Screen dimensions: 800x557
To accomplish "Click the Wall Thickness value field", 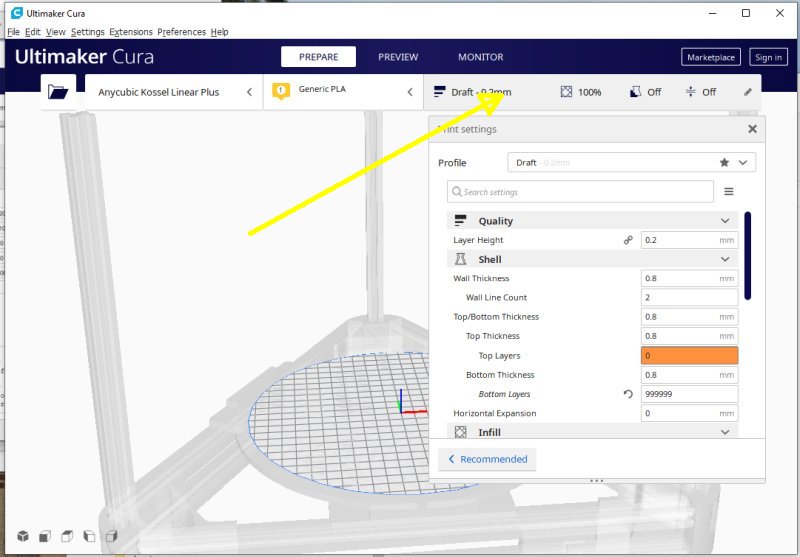I will pyautogui.click(x=689, y=278).
